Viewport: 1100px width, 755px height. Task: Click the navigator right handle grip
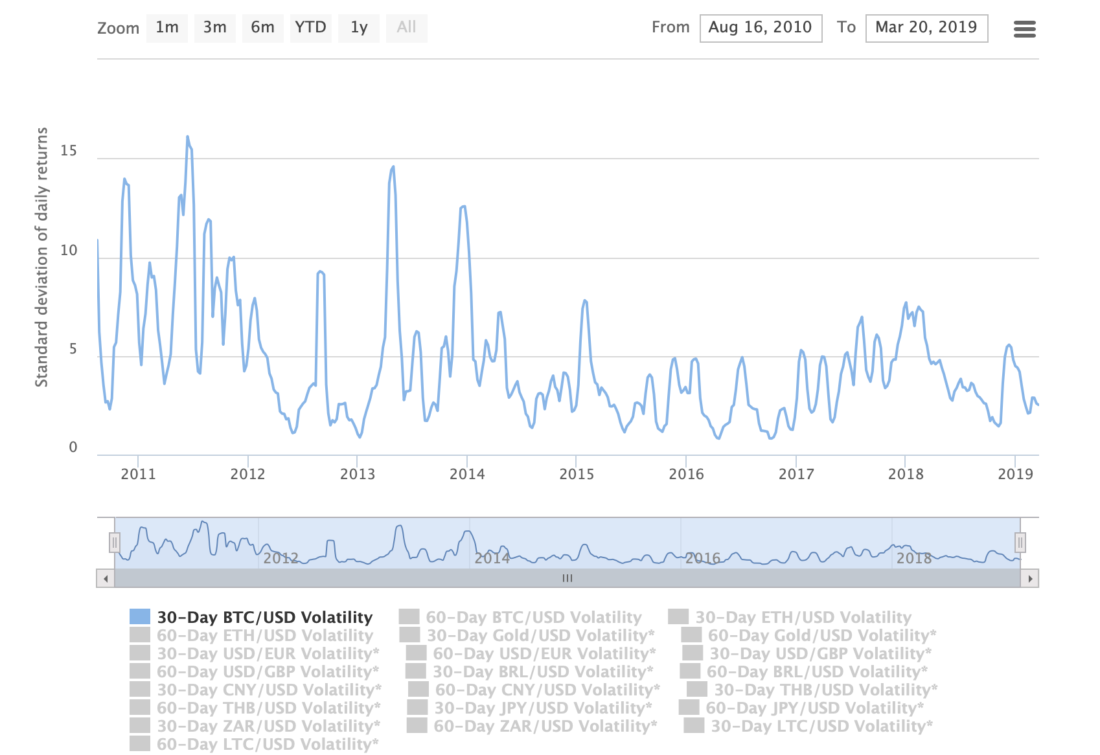coord(1020,542)
